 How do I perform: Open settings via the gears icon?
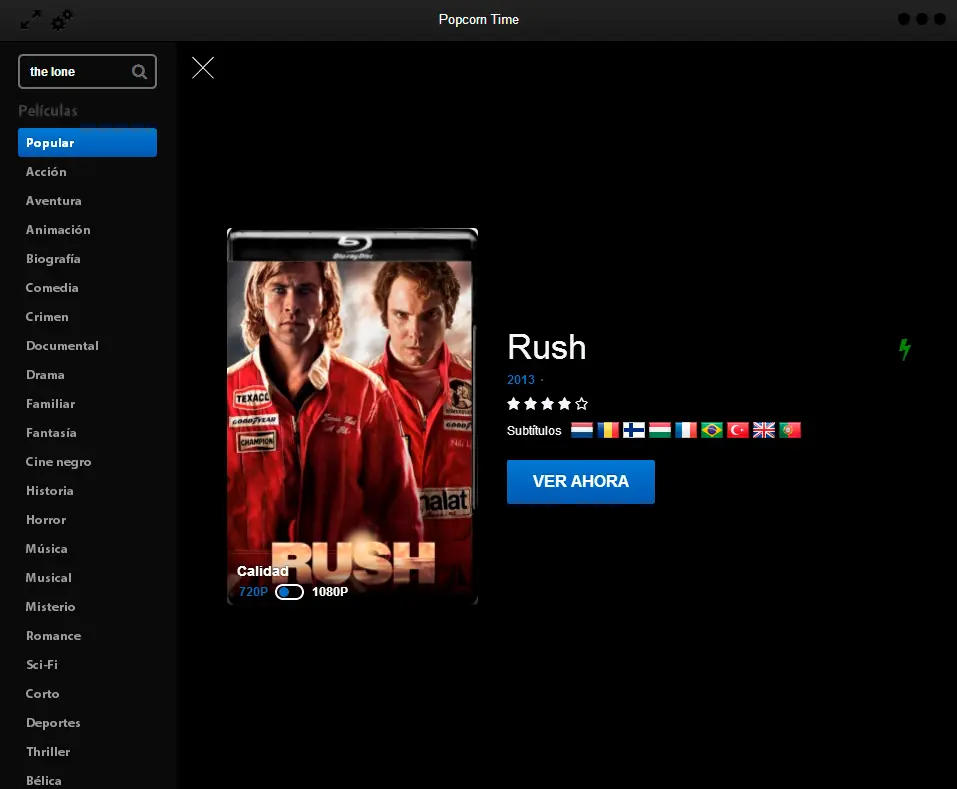click(x=62, y=20)
